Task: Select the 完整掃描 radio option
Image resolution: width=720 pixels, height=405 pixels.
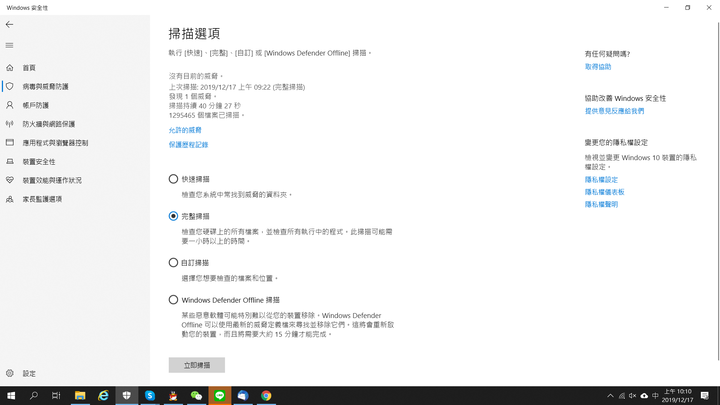Action: [x=173, y=216]
